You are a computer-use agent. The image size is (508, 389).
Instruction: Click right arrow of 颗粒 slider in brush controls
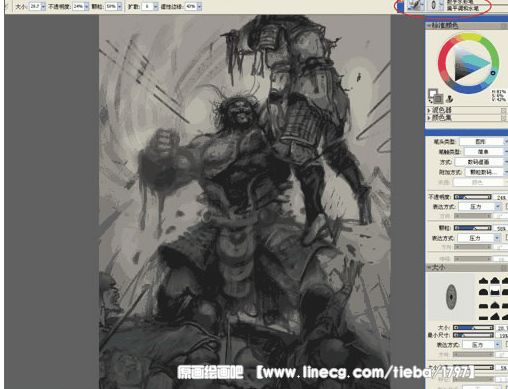tap(489, 228)
